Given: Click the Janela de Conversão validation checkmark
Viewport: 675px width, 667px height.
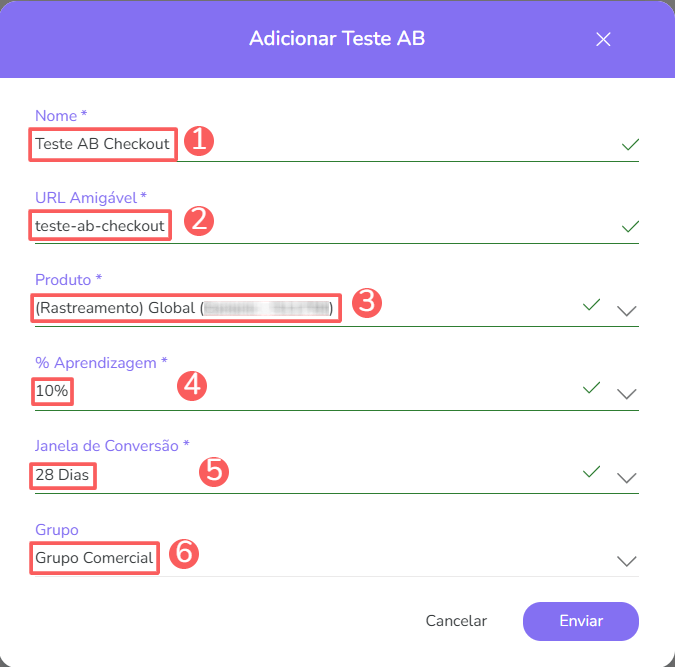Looking at the screenshot, I should (592, 471).
